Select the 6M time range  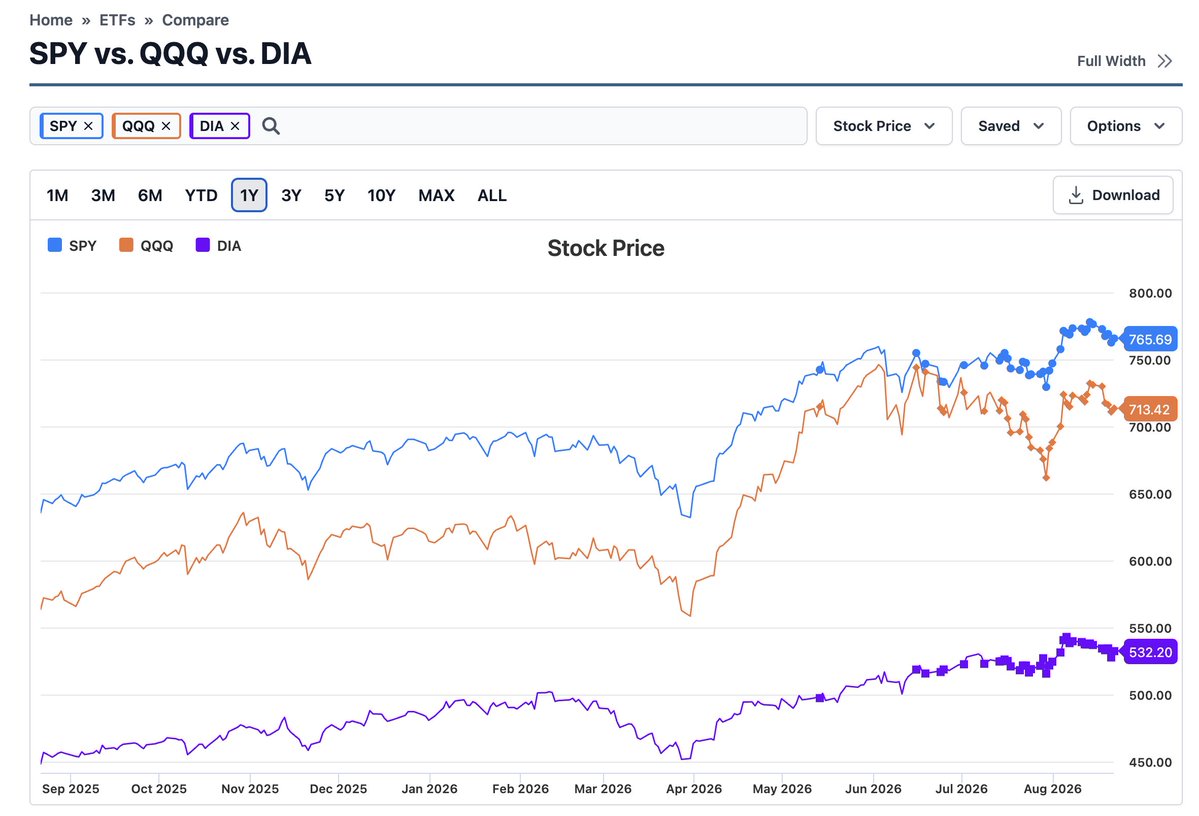pos(150,195)
